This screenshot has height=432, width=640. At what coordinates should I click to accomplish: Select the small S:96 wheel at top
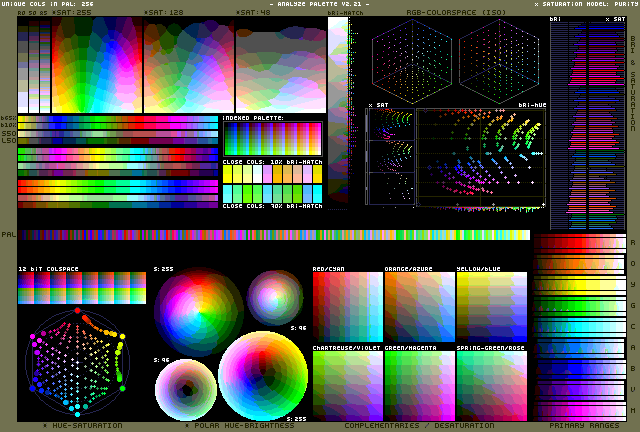(x=275, y=298)
